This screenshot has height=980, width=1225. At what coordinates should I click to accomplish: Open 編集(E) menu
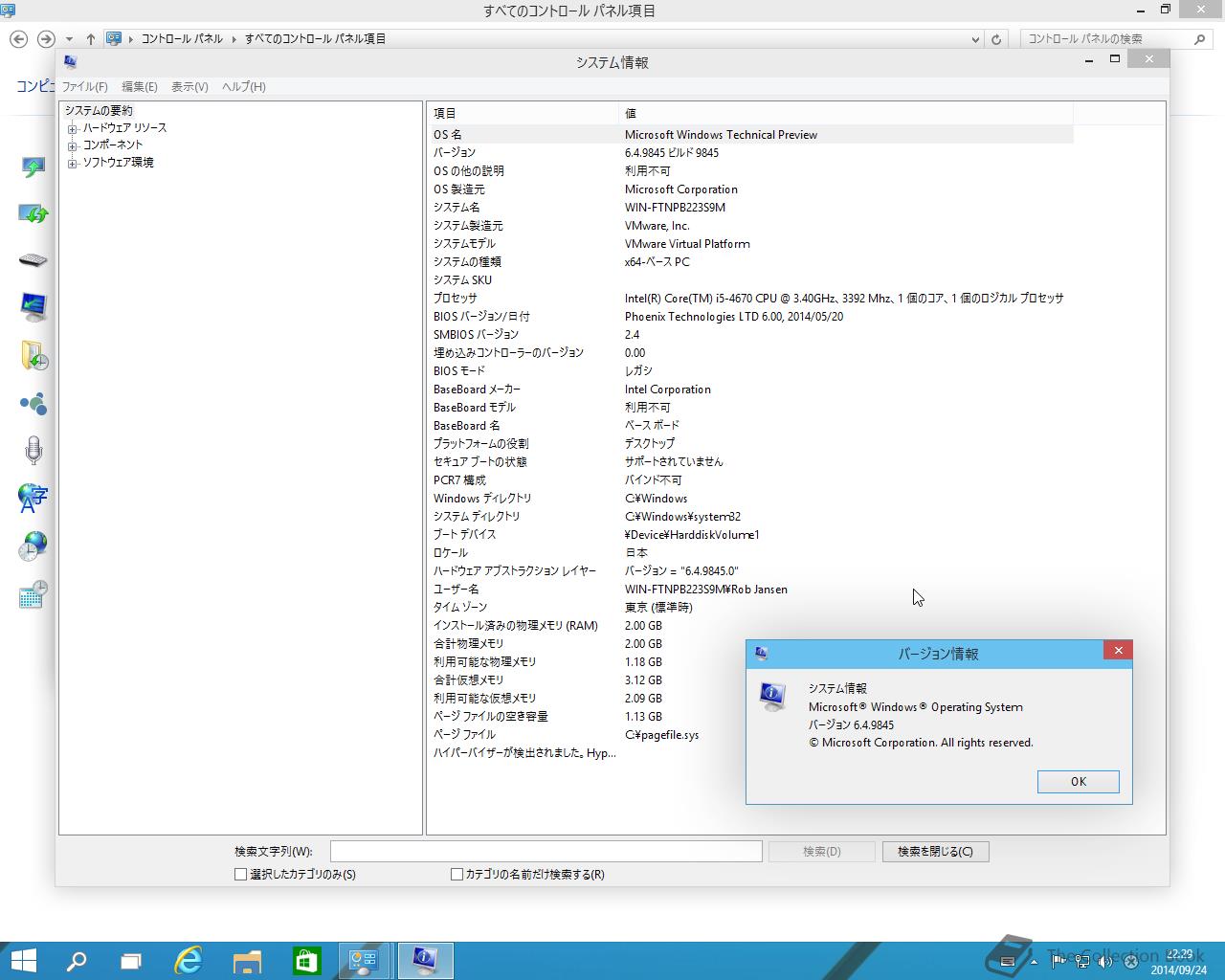(x=139, y=87)
